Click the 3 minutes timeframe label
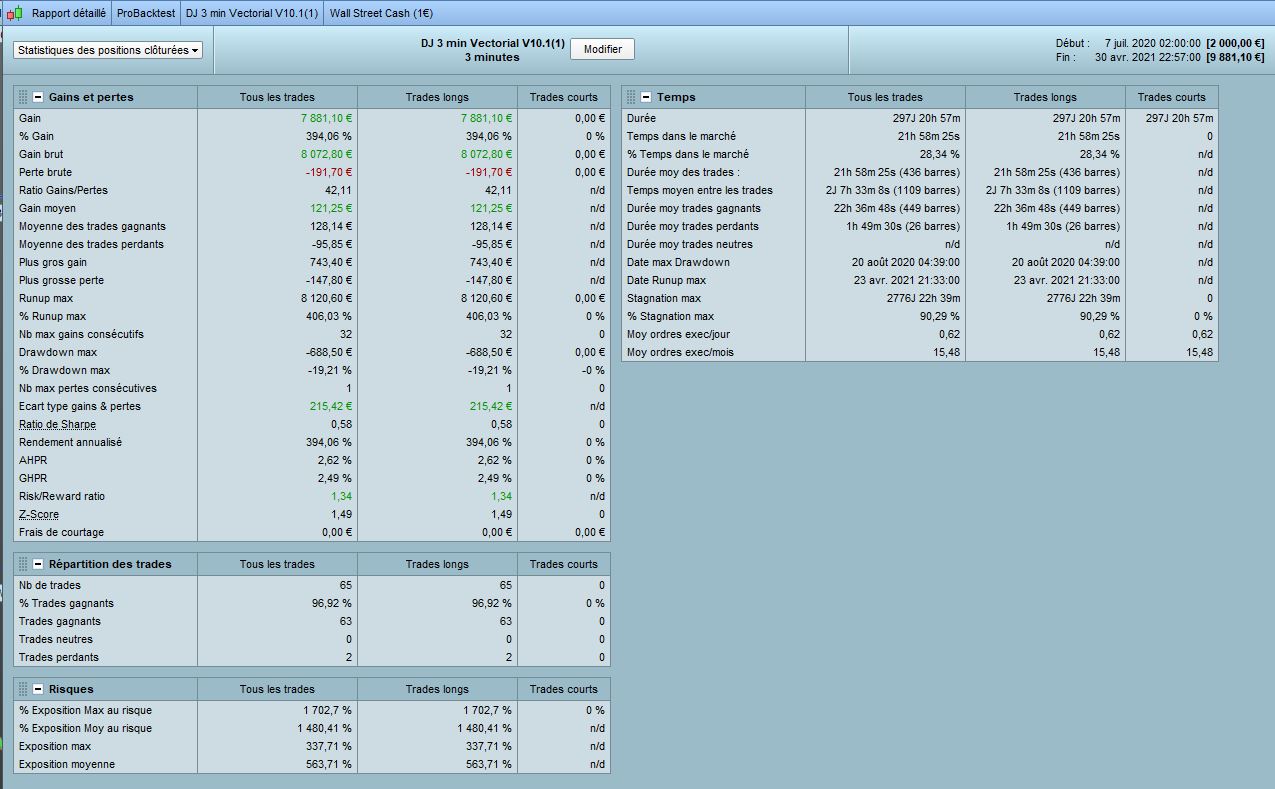The image size is (1275, 789). 492,57
